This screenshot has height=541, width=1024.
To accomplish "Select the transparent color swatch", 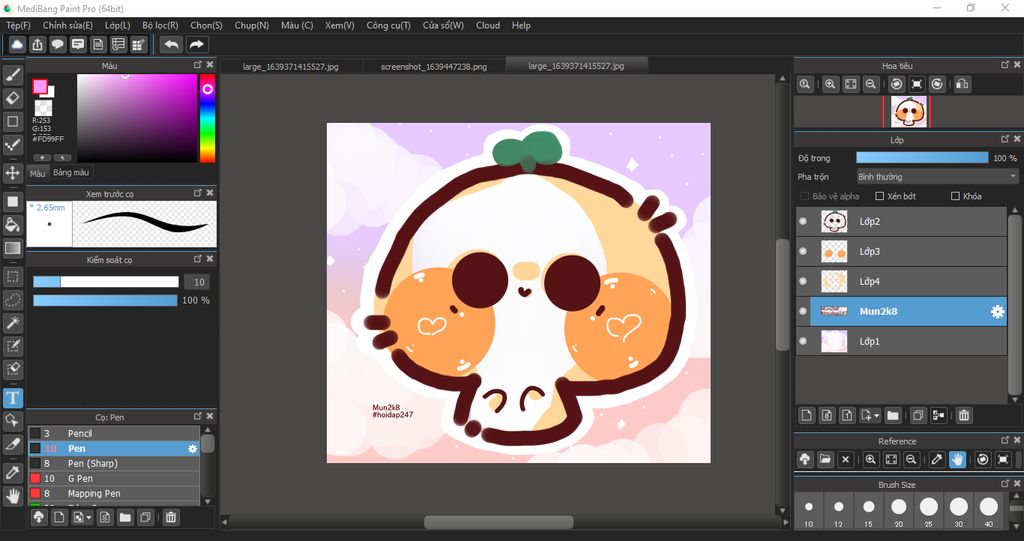I will (x=43, y=108).
